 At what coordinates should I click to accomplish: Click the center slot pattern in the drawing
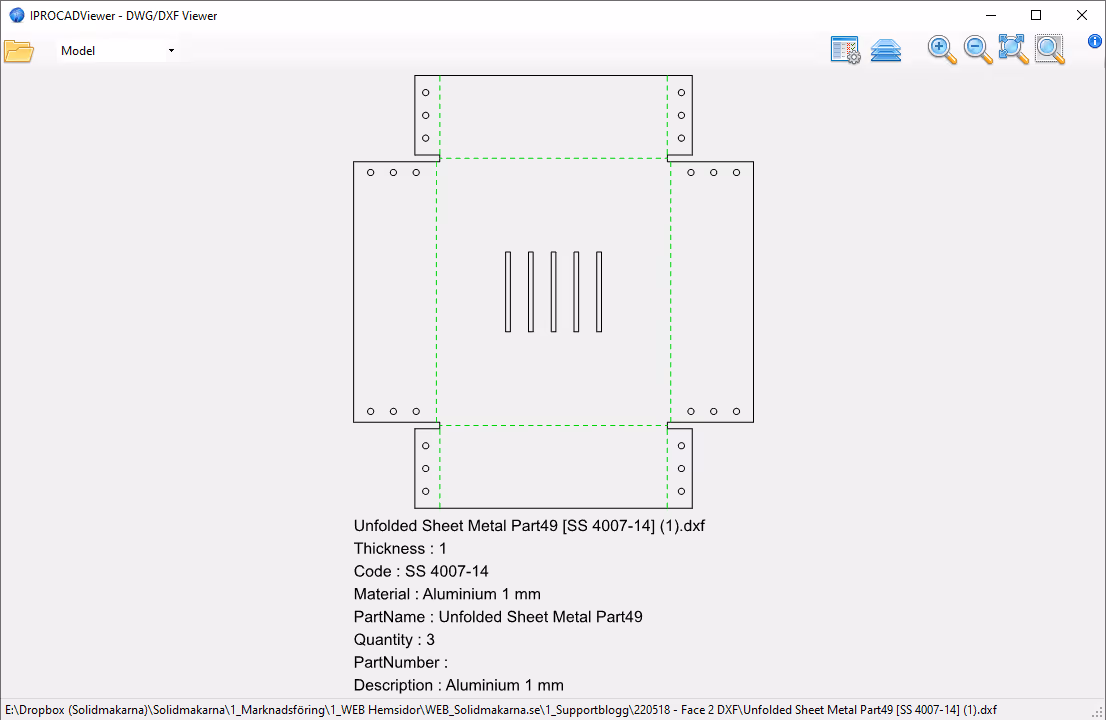[553, 291]
